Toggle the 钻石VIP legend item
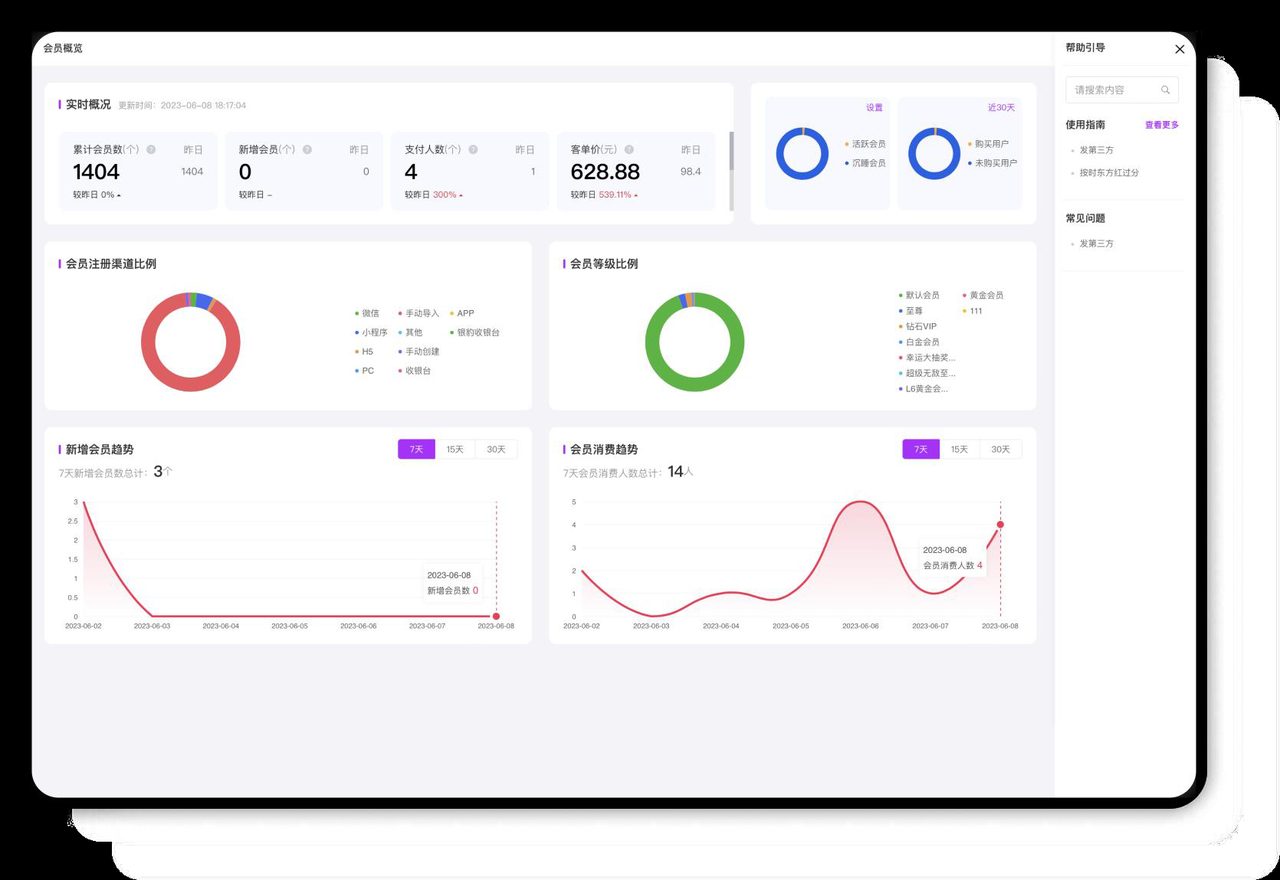This screenshot has width=1280, height=880. coord(918,326)
